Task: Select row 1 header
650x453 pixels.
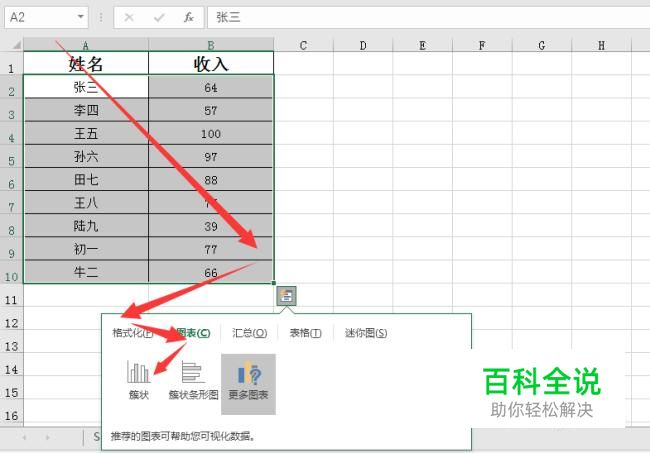Action: click(12, 63)
